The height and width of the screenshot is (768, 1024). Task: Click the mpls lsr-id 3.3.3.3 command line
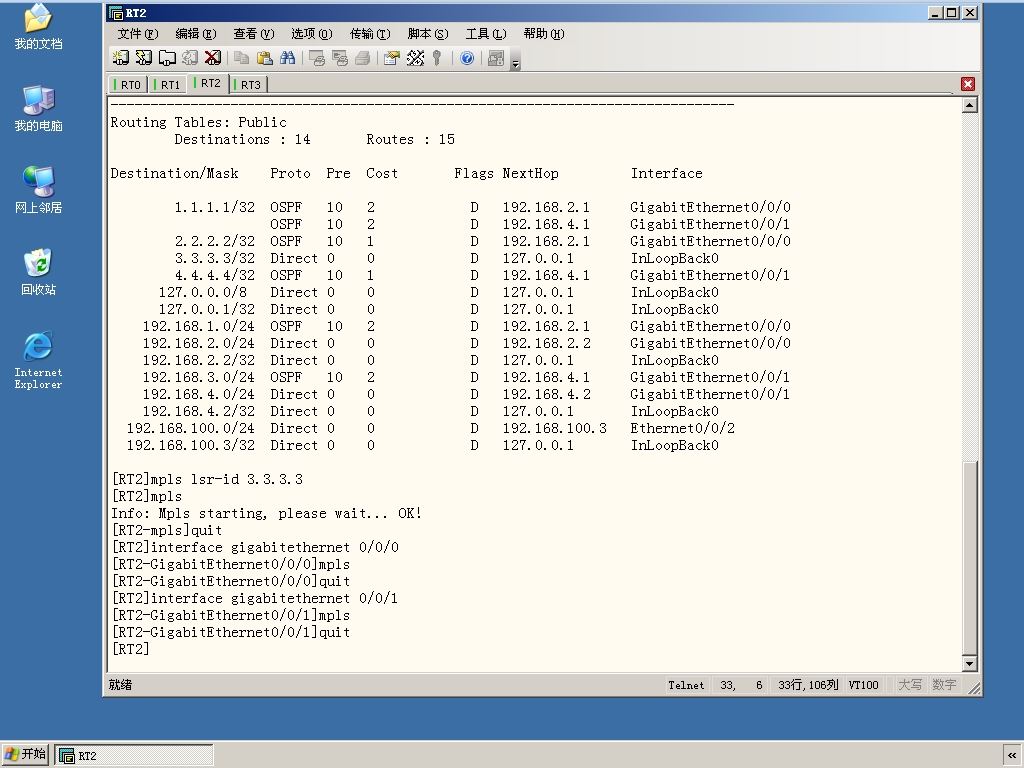click(207, 479)
